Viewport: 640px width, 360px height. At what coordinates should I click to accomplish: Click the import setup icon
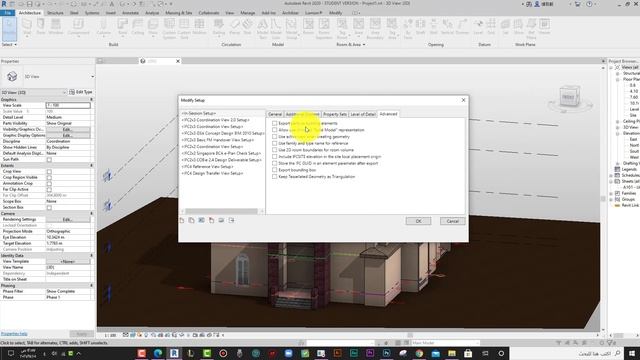point(221,220)
